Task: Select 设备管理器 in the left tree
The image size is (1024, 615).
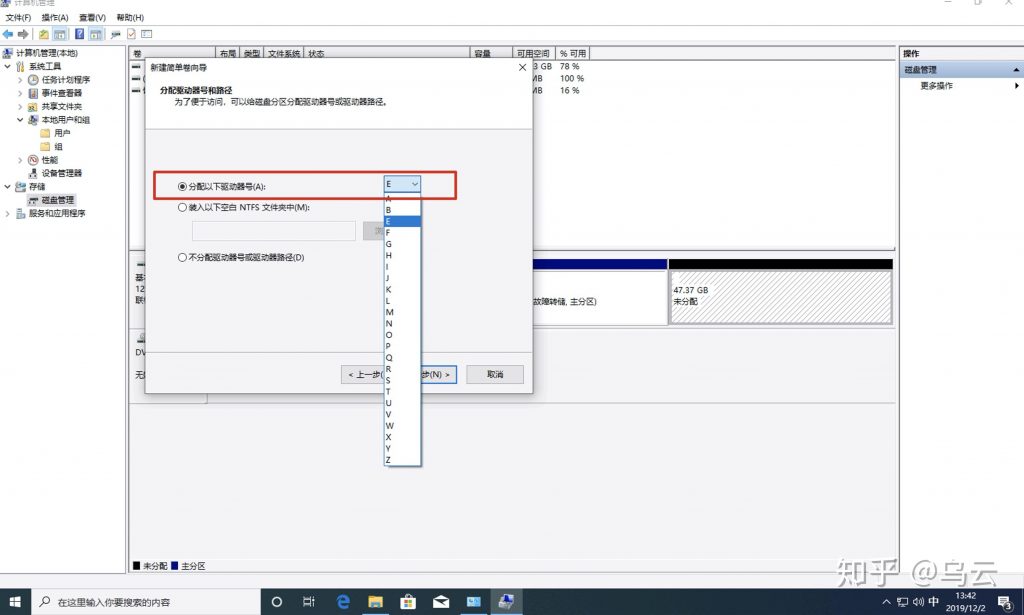Action: point(62,174)
